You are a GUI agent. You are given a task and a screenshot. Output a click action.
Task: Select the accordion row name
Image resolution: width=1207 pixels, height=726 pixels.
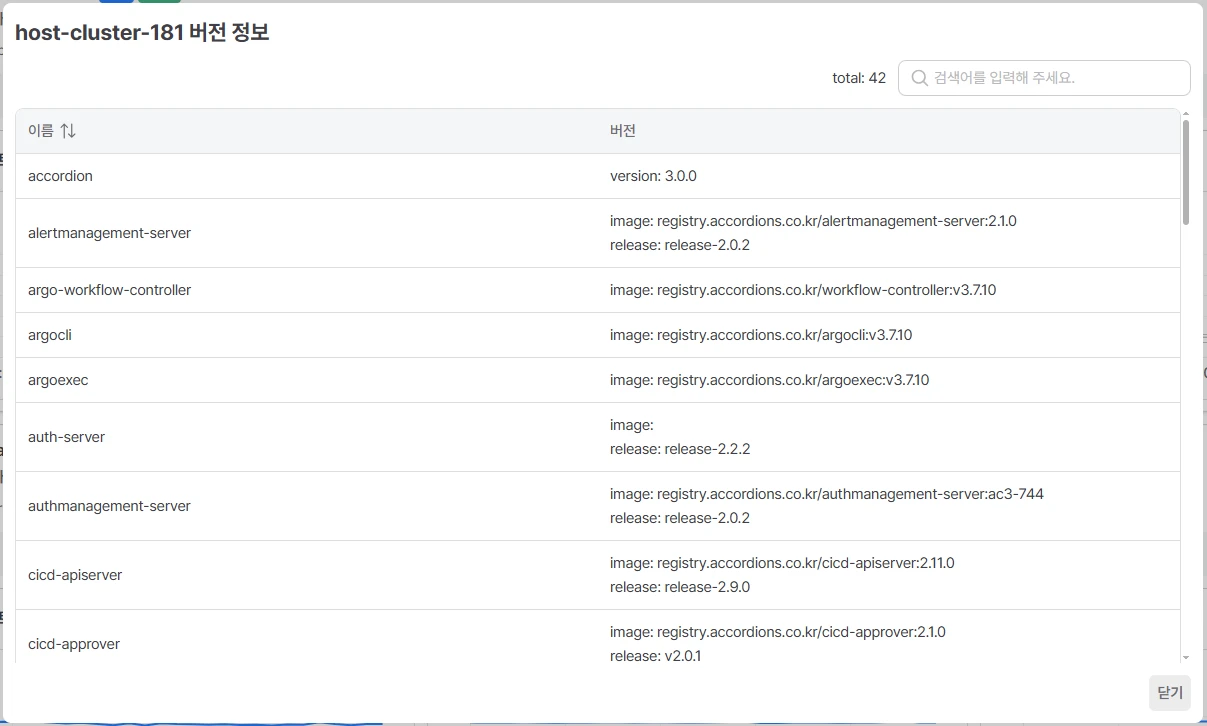[x=60, y=176]
